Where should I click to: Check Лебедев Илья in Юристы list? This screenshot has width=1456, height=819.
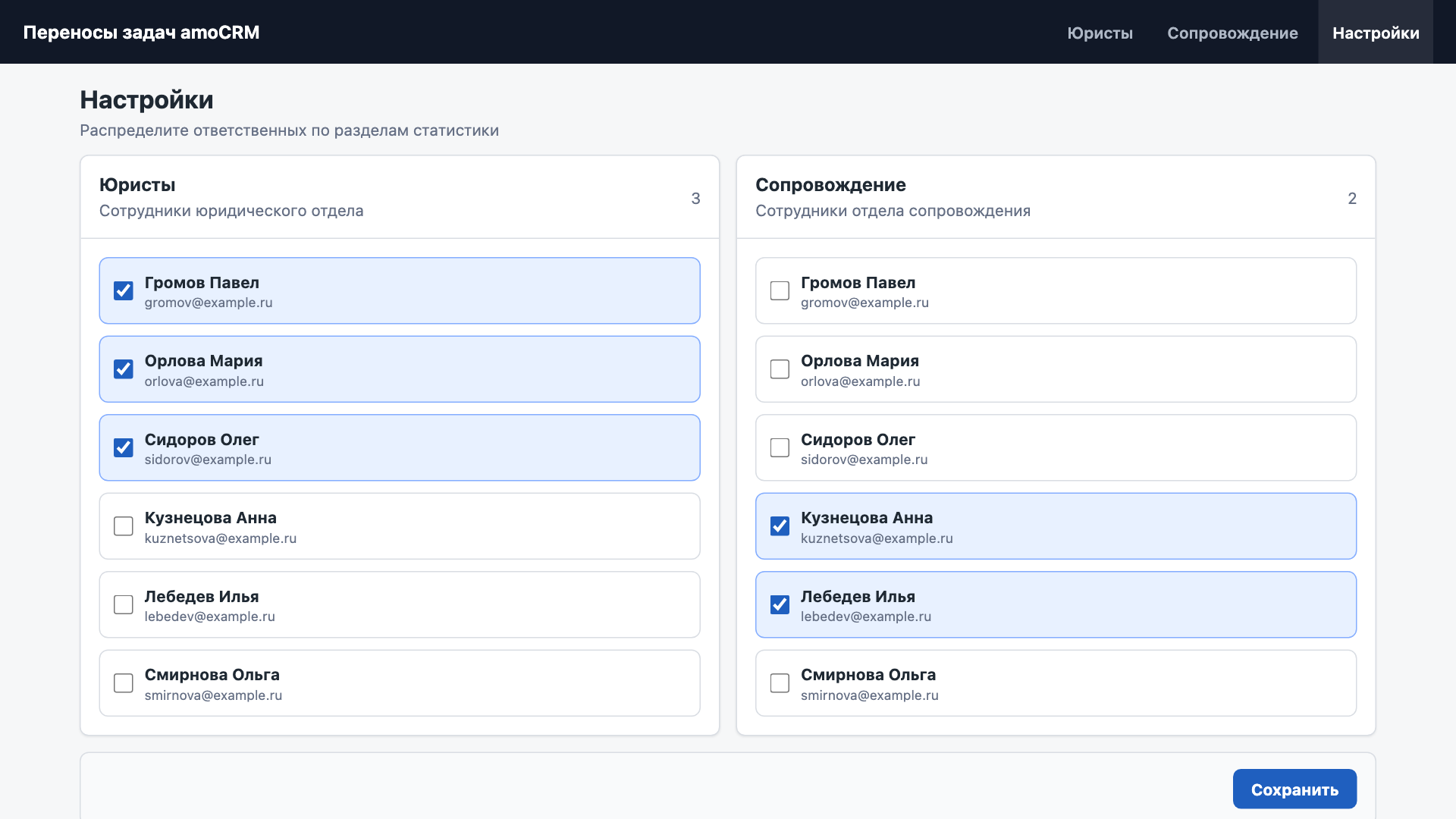[124, 604]
